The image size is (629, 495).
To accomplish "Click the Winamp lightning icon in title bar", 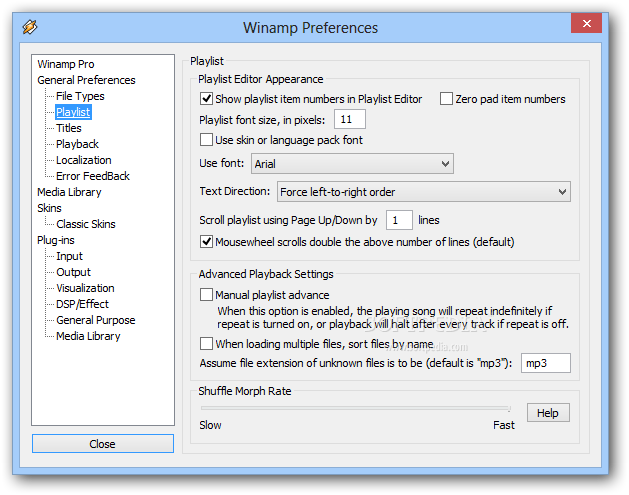I will [x=30, y=27].
